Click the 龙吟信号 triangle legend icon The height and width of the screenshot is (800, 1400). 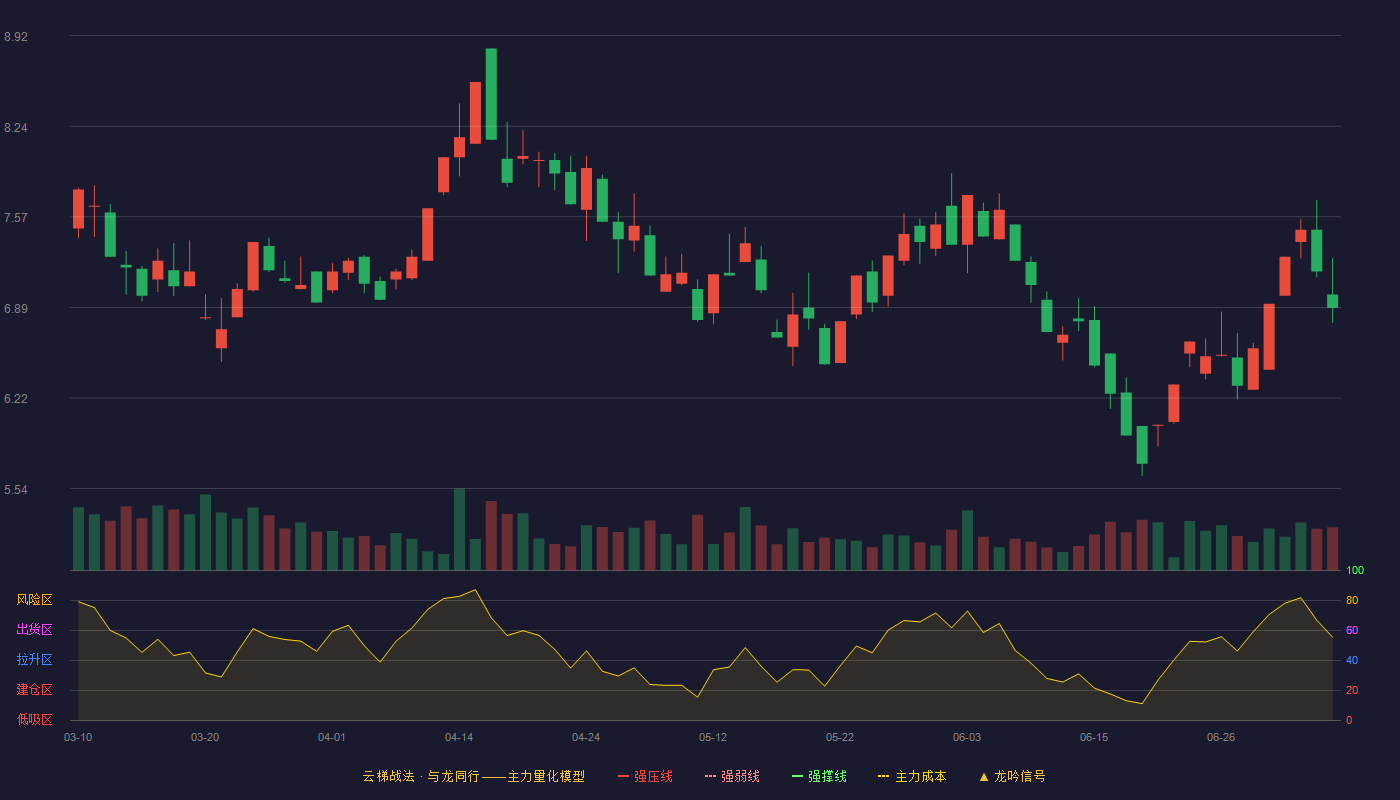pos(984,776)
